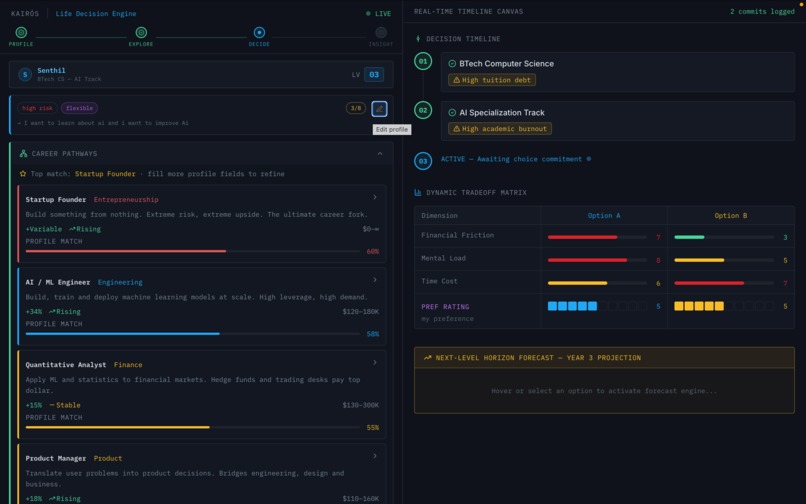Select active timeline node 03

pos(423,161)
